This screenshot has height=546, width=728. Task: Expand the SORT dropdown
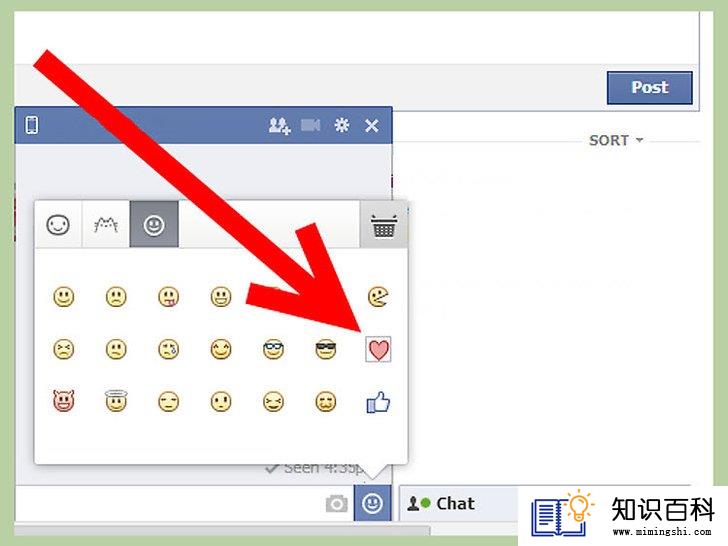[616, 140]
